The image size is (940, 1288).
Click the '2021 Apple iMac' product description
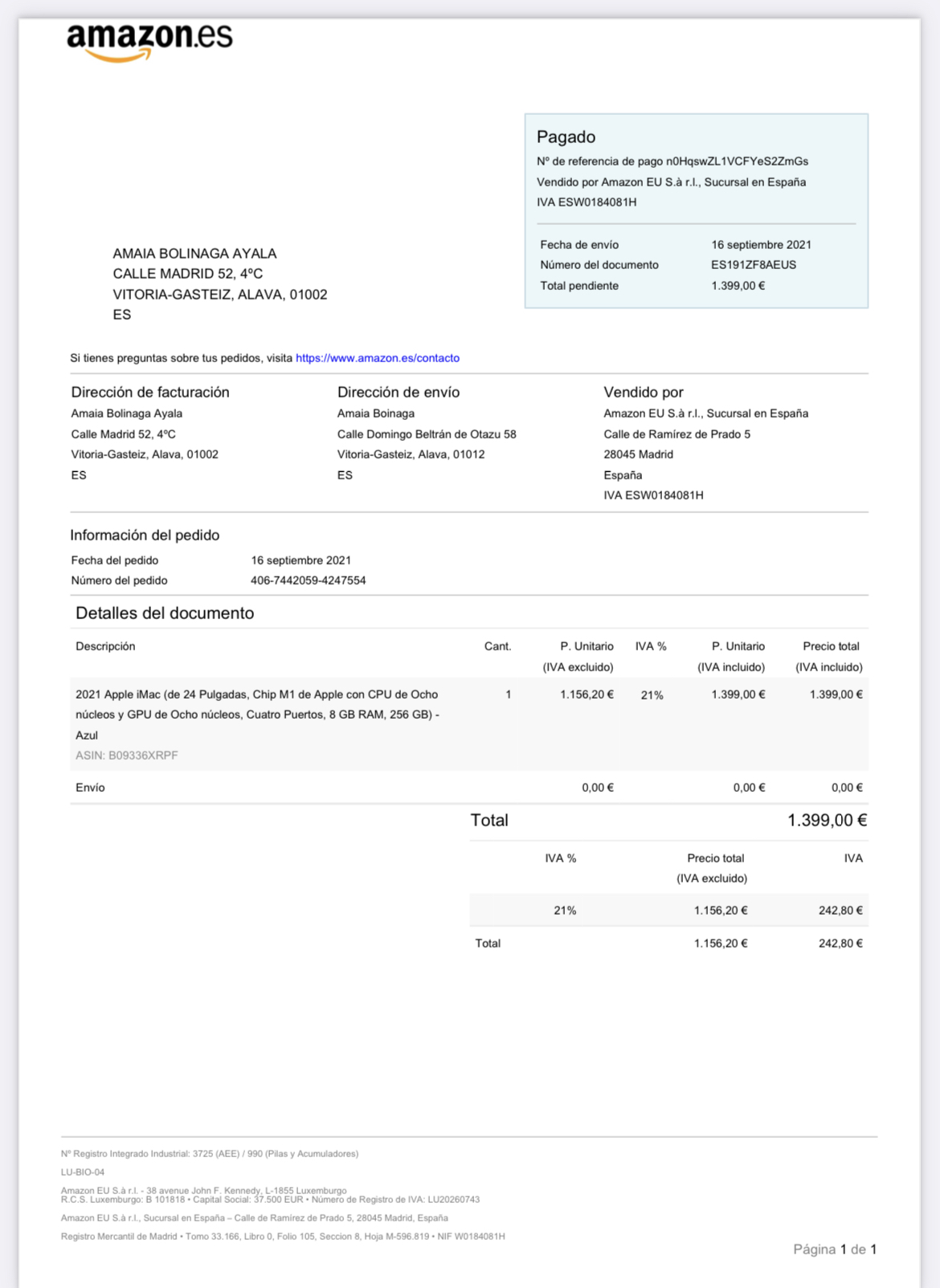257,715
